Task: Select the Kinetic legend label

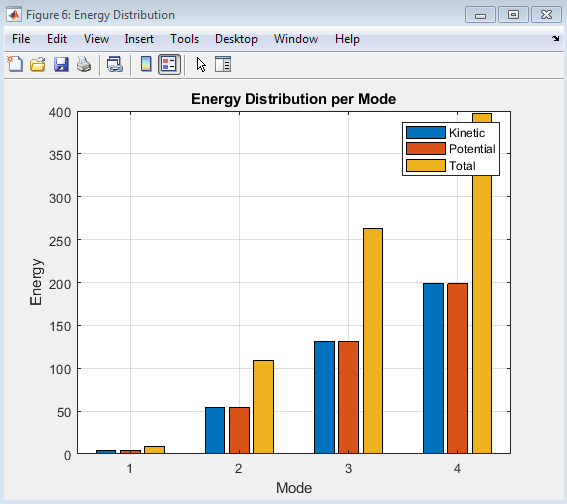Action: [467, 133]
